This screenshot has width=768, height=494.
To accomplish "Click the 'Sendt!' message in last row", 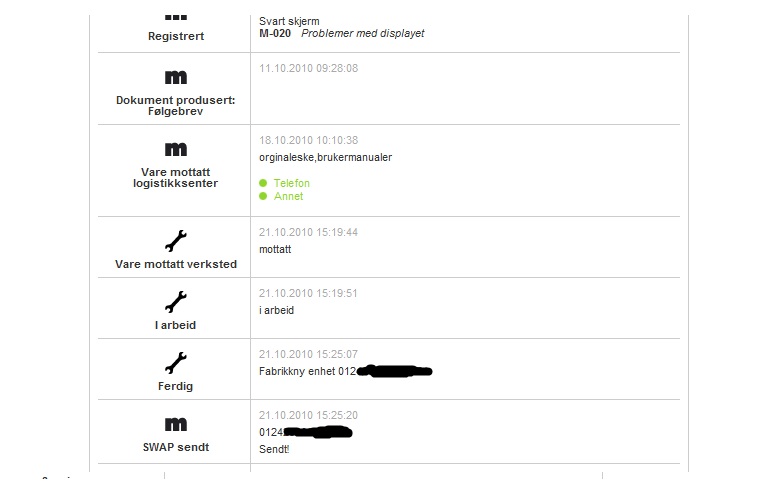I will [x=274, y=449].
